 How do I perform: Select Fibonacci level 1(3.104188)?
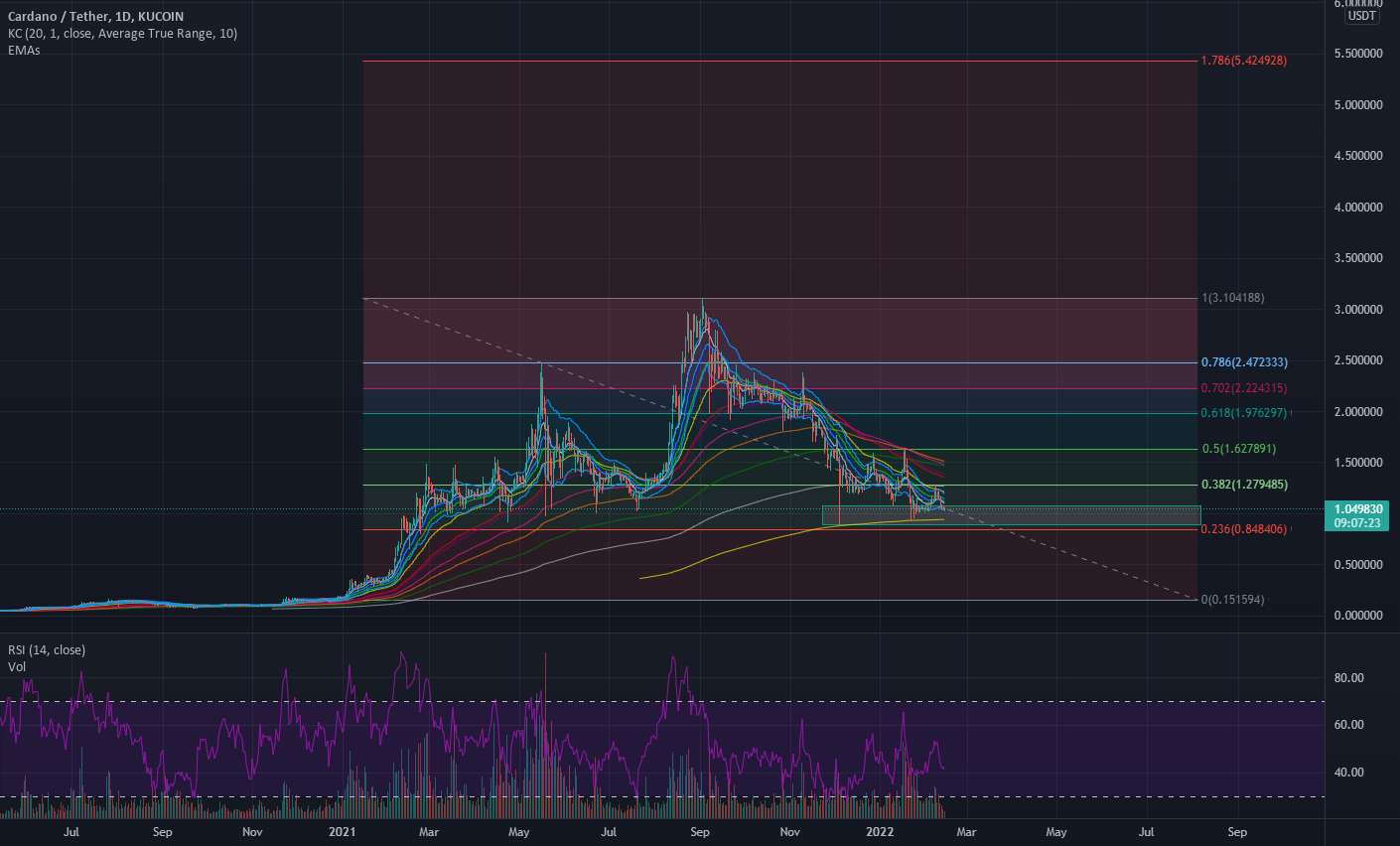[1232, 298]
